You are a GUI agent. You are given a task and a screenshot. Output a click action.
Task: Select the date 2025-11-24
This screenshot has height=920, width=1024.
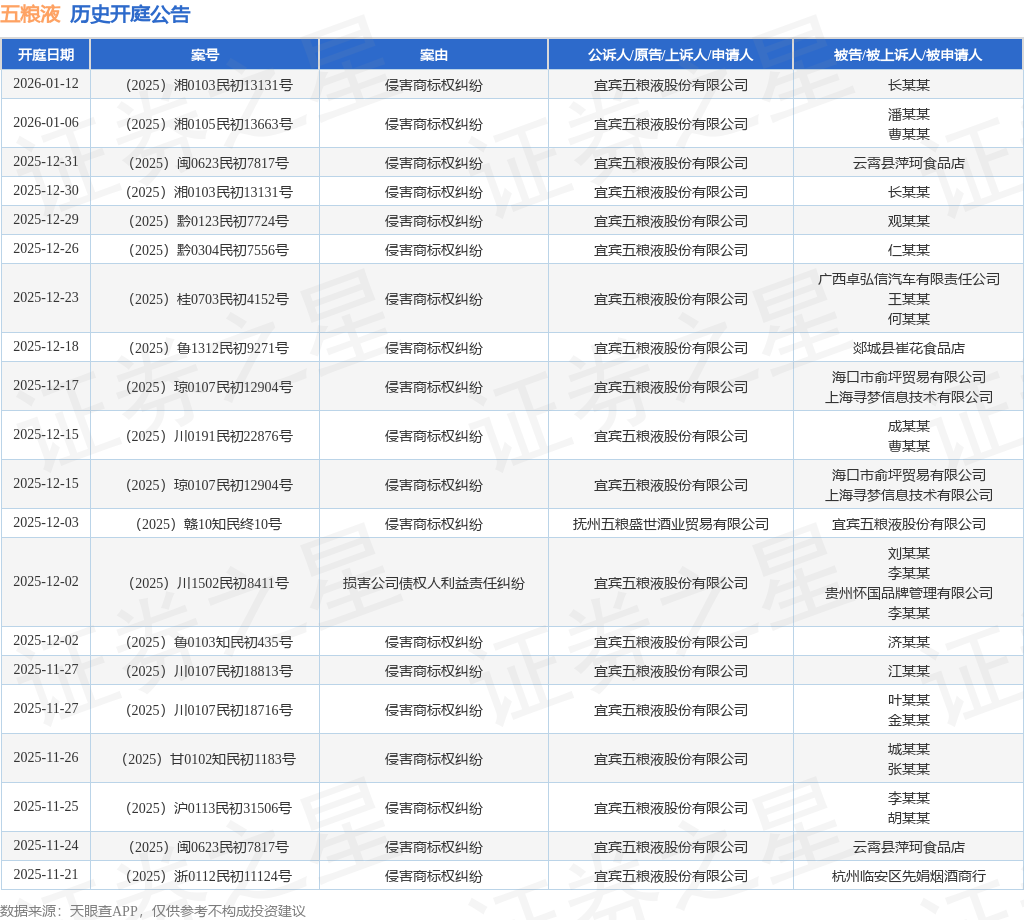point(46,846)
